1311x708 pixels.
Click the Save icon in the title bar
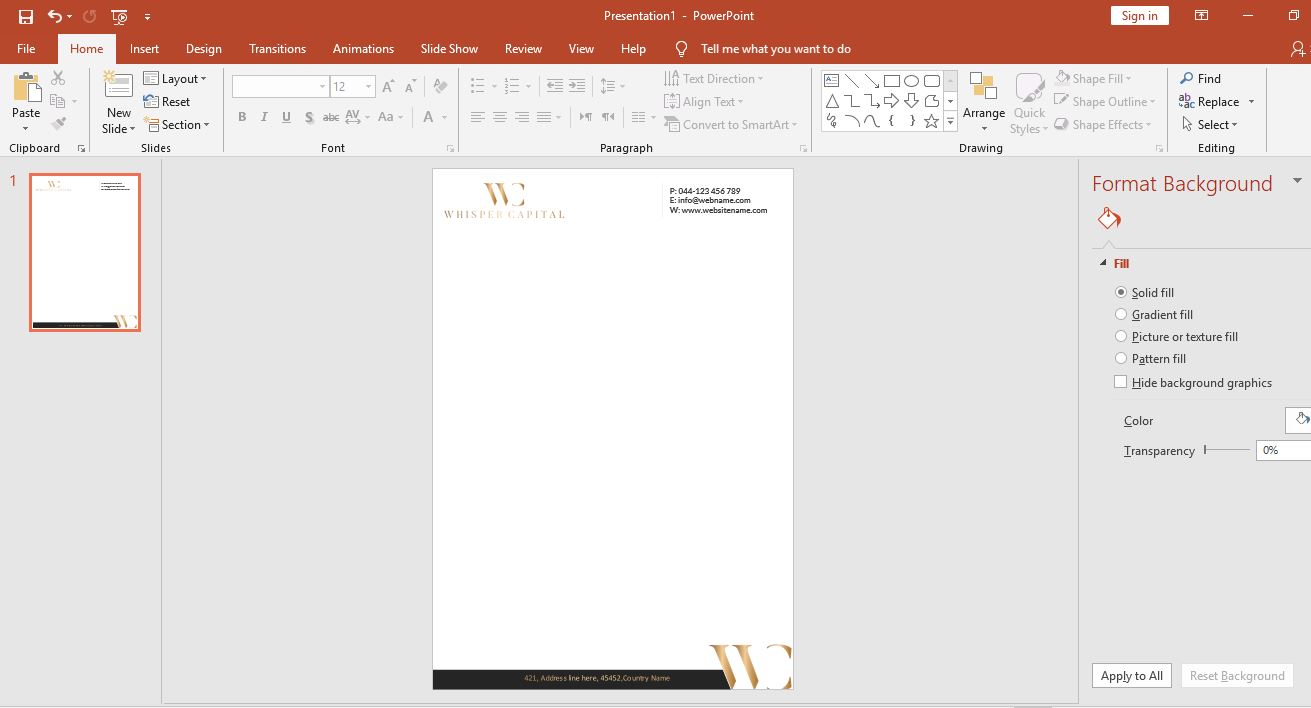pyautogui.click(x=26, y=16)
